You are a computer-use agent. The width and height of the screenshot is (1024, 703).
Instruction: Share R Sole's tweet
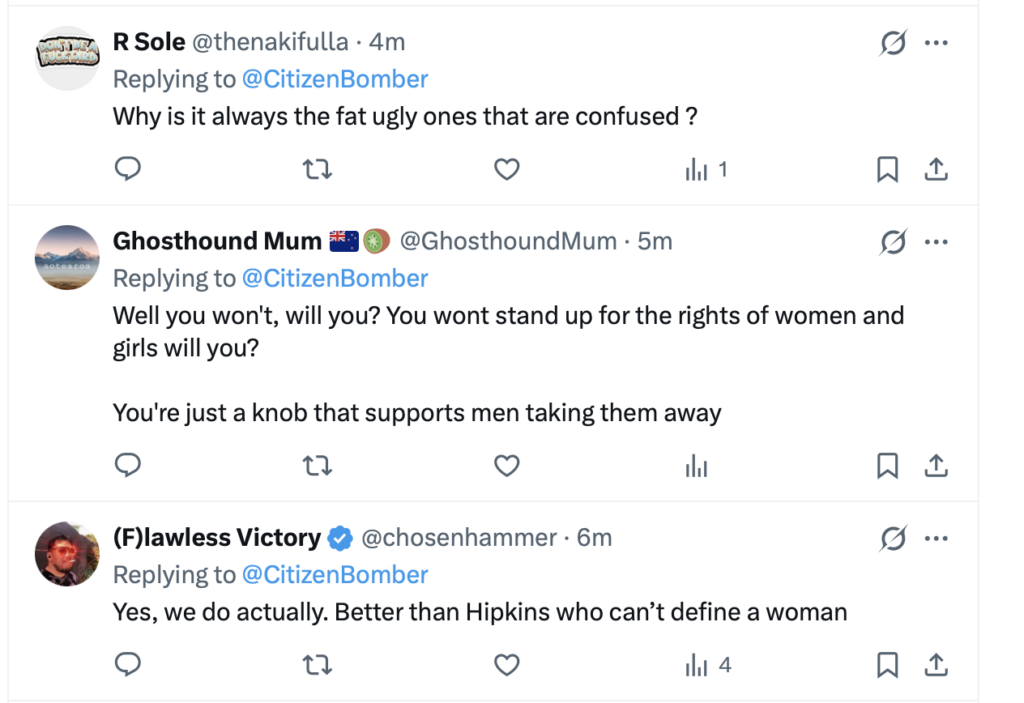pos(935,170)
